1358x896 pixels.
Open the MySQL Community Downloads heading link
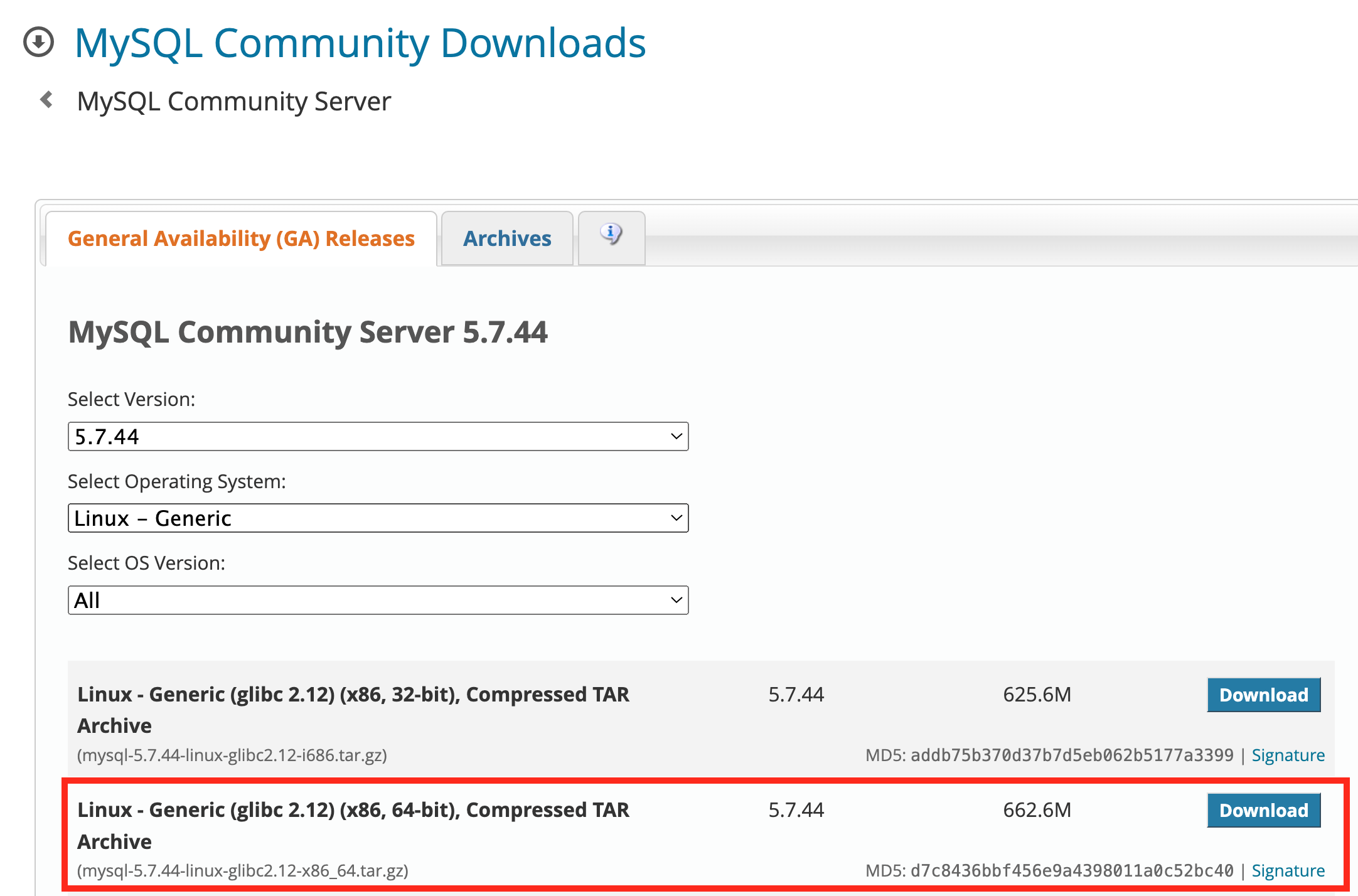[360, 43]
